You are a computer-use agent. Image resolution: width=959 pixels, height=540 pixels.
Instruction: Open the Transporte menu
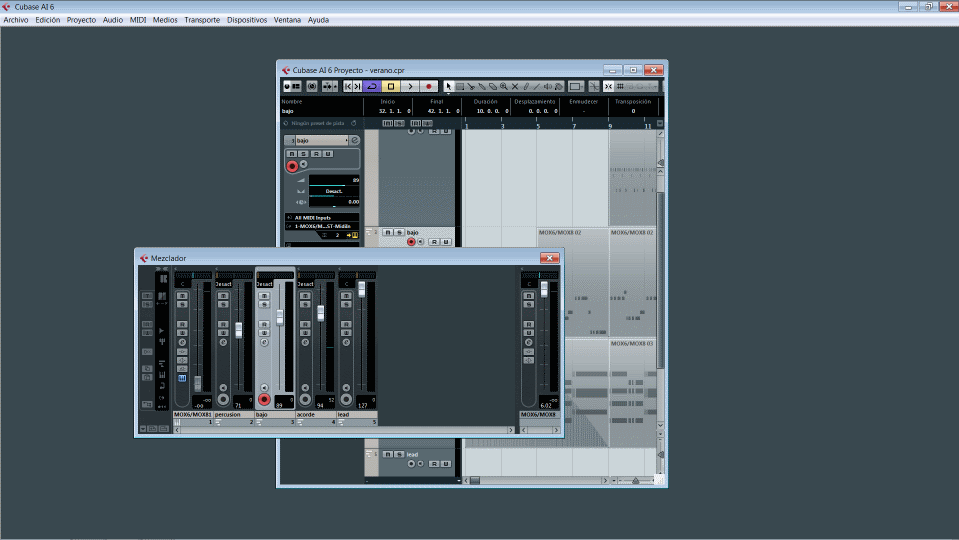(202, 20)
